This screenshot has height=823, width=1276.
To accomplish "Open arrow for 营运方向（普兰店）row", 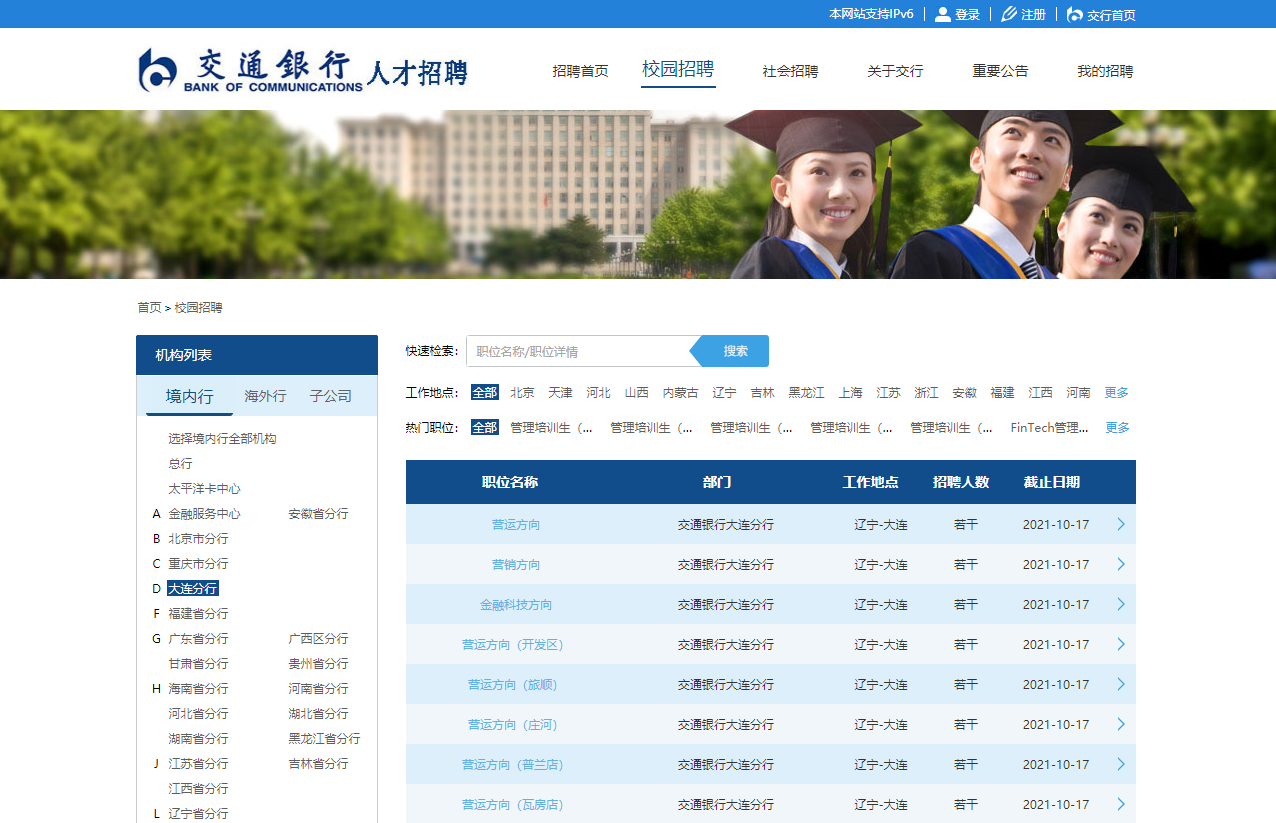I will (1121, 764).
